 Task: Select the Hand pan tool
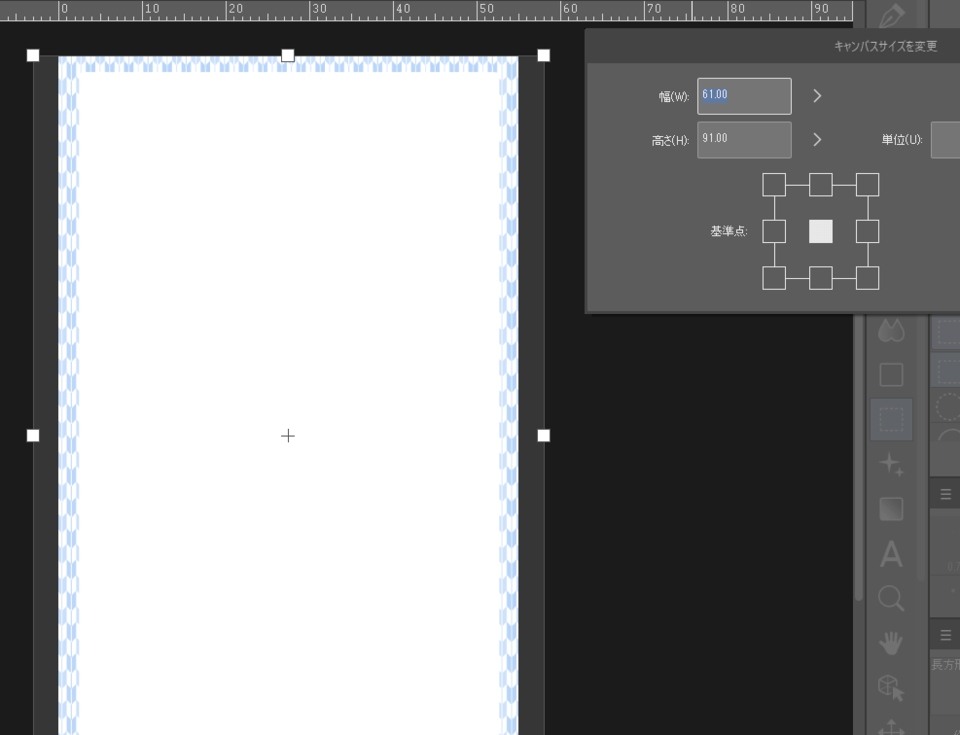pos(891,643)
